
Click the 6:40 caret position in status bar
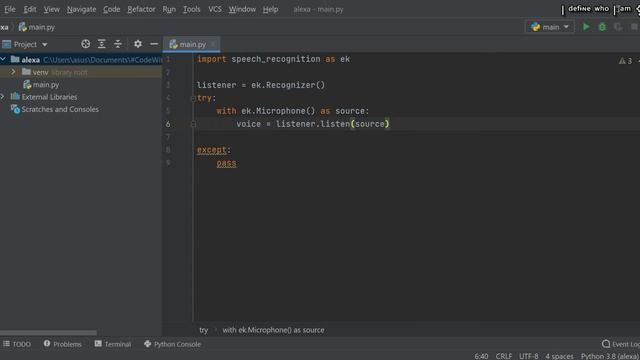481,356
